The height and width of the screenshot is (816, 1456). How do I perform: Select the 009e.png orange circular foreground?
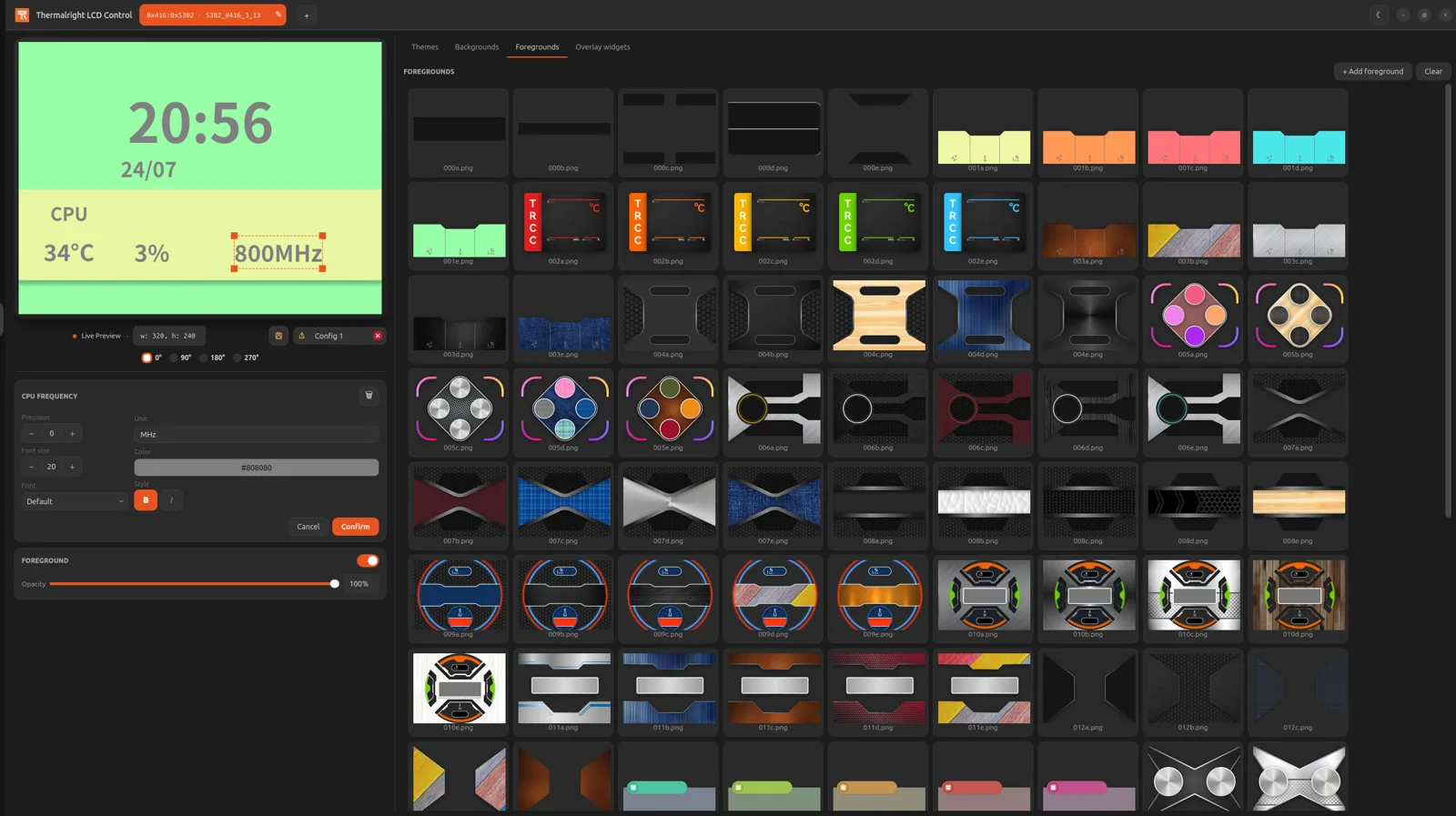878,599
